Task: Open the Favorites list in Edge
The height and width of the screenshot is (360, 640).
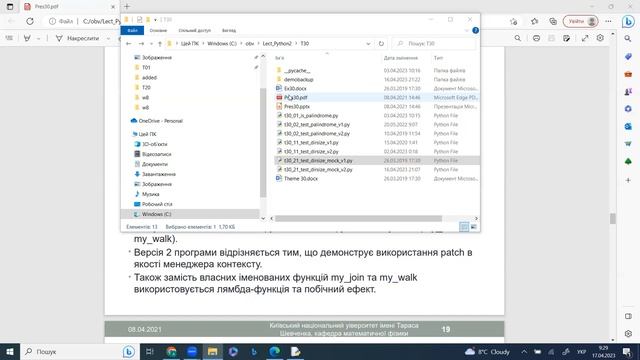Action: click(534, 21)
